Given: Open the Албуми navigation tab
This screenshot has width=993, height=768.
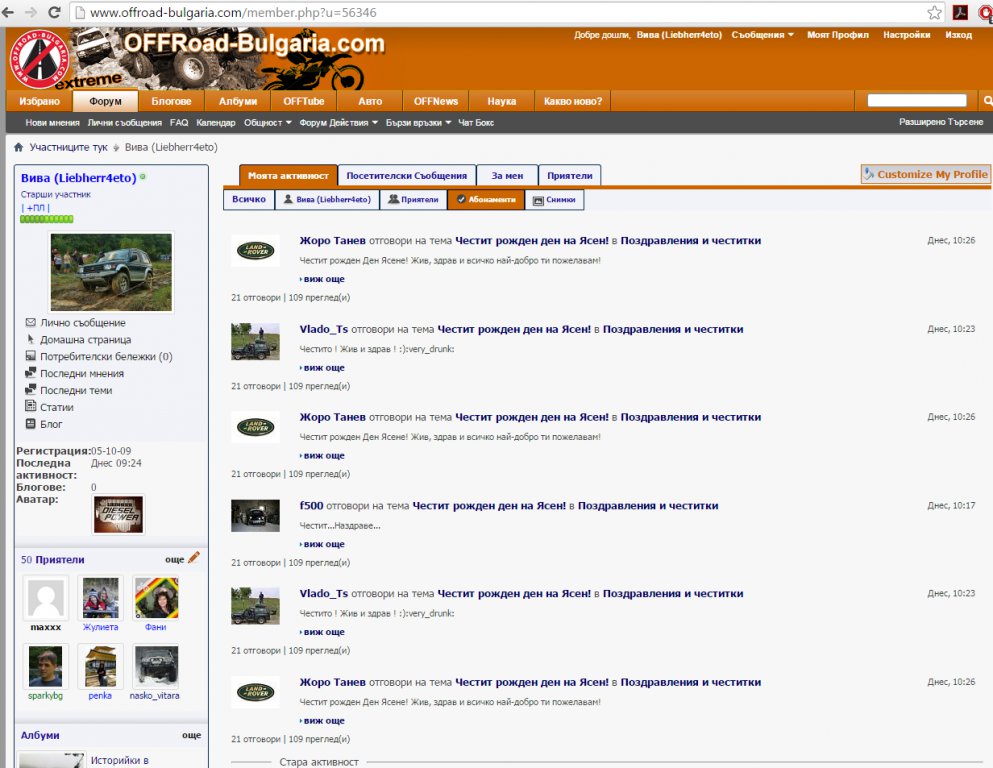Looking at the screenshot, I should pyautogui.click(x=237, y=101).
